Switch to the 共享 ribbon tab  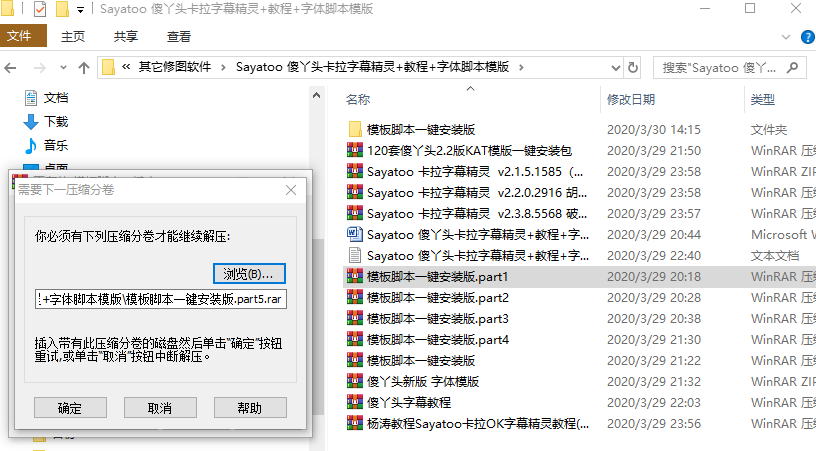click(x=126, y=36)
